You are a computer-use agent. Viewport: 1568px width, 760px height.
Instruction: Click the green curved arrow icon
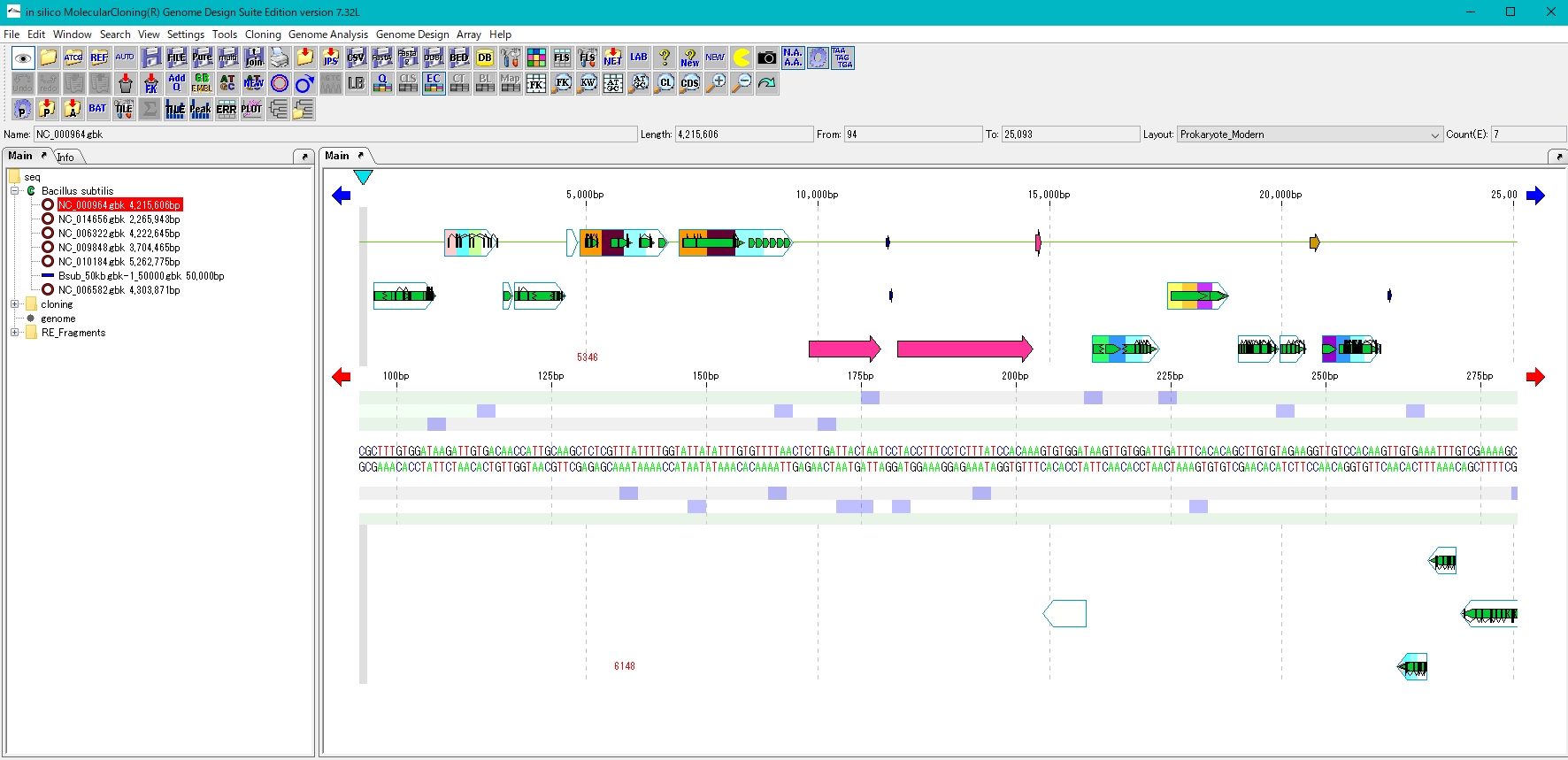coord(767,84)
